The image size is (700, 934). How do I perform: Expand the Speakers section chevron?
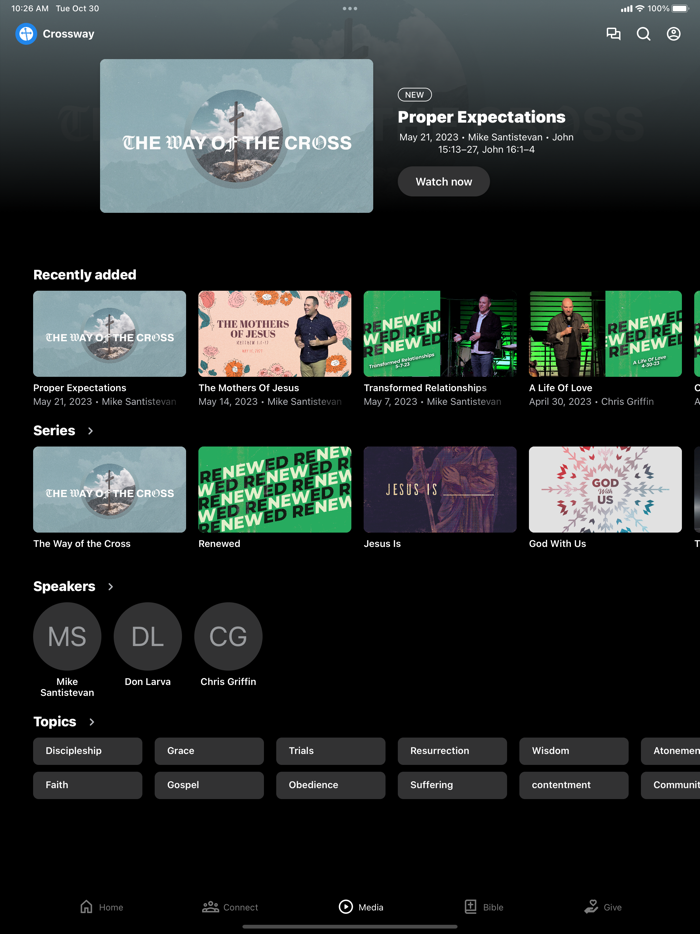[111, 587]
